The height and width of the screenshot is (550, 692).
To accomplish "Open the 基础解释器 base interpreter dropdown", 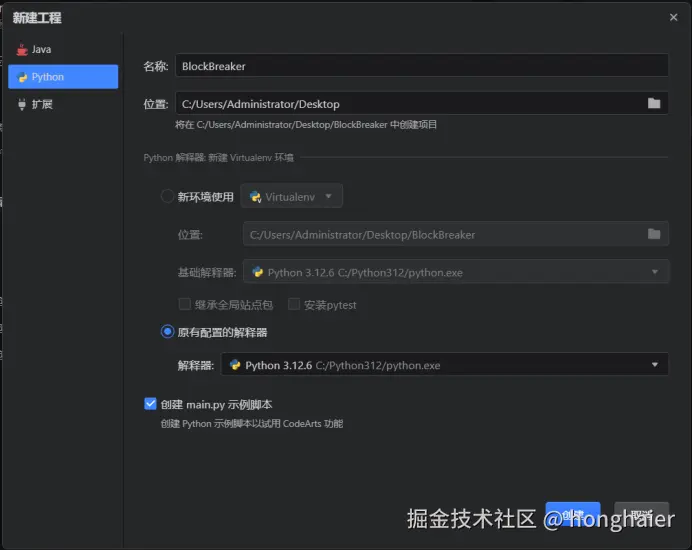I will [455, 272].
